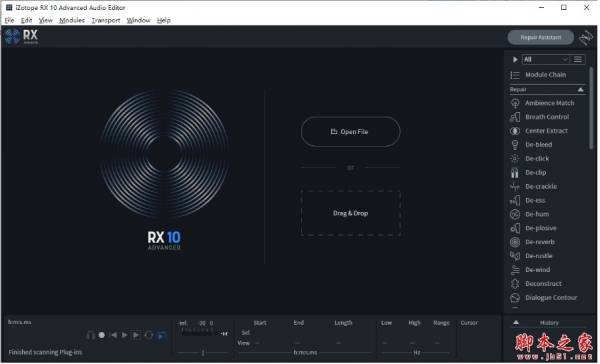Image resolution: width=600 pixels, height=364 pixels.
Task: Open the De-reverb module
Action: coord(533,242)
